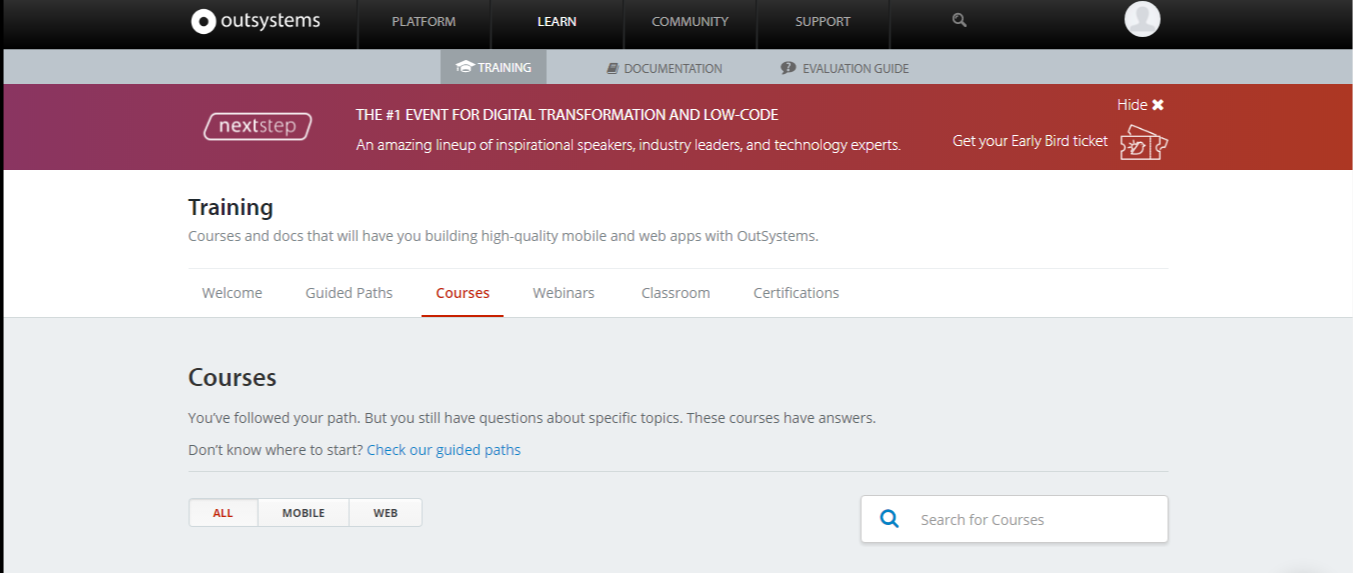Select the Courses tab
The image size is (1353, 573).
[x=463, y=293]
